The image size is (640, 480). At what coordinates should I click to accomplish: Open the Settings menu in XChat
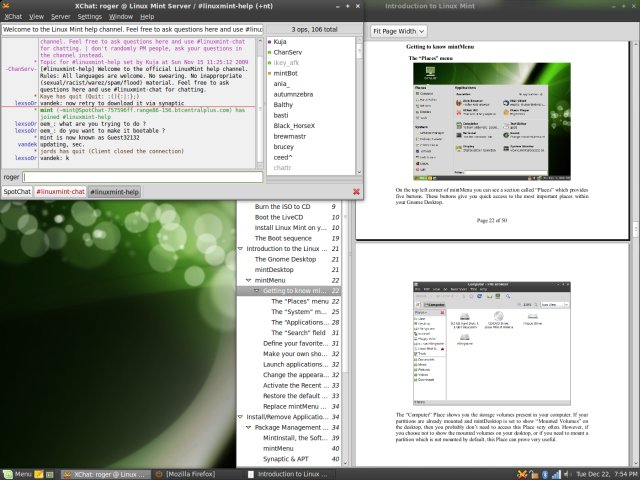(89, 17)
